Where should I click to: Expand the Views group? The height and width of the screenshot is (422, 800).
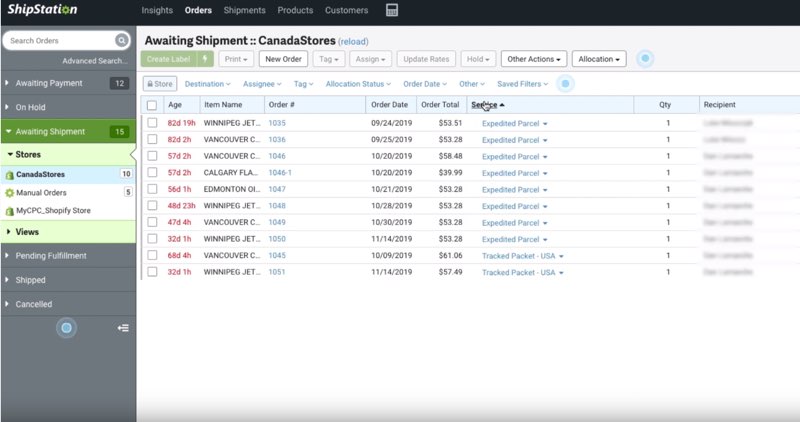click(68, 232)
